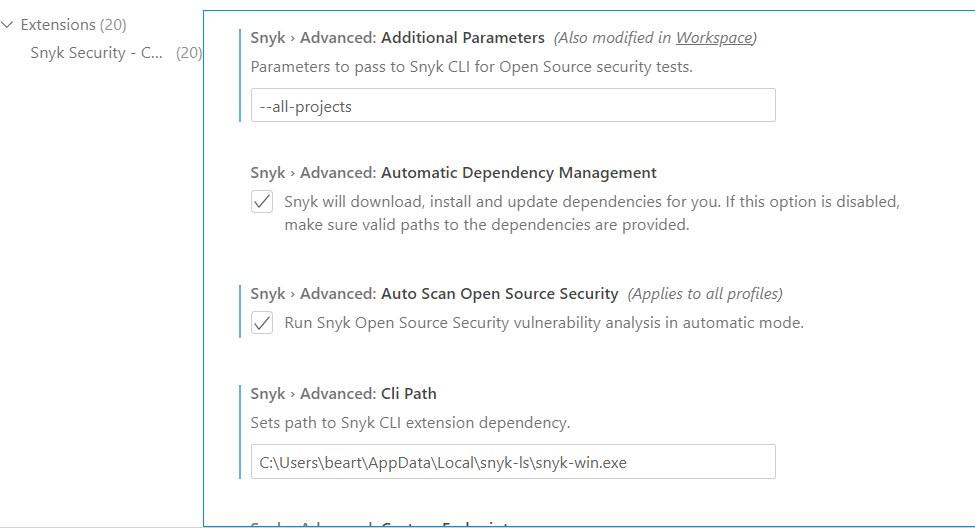Collapse the Extensions (20) tree section
Image resolution: width=975 pixels, height=528 pixels.
(x=7, y=25)
